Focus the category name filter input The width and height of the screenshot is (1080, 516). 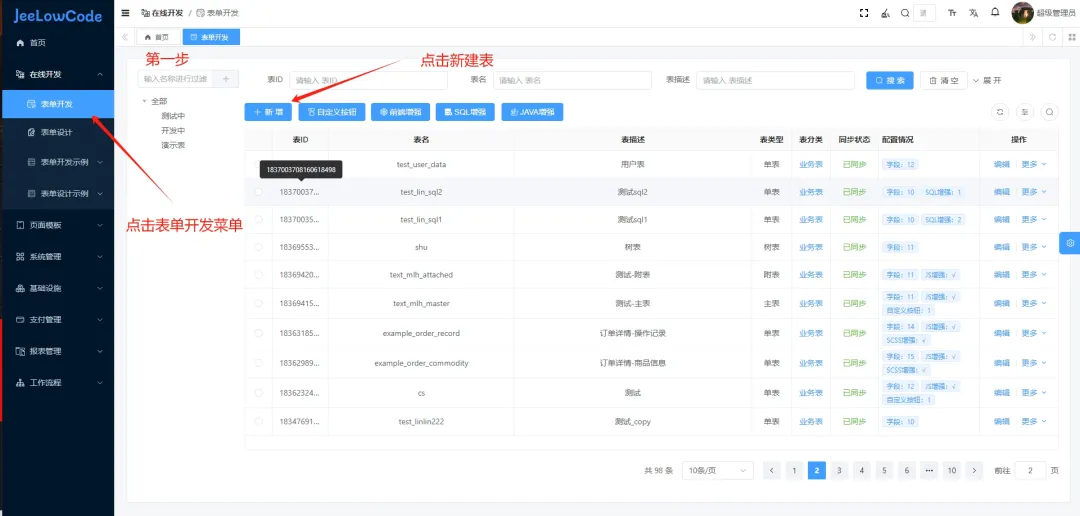click(176, 79)
